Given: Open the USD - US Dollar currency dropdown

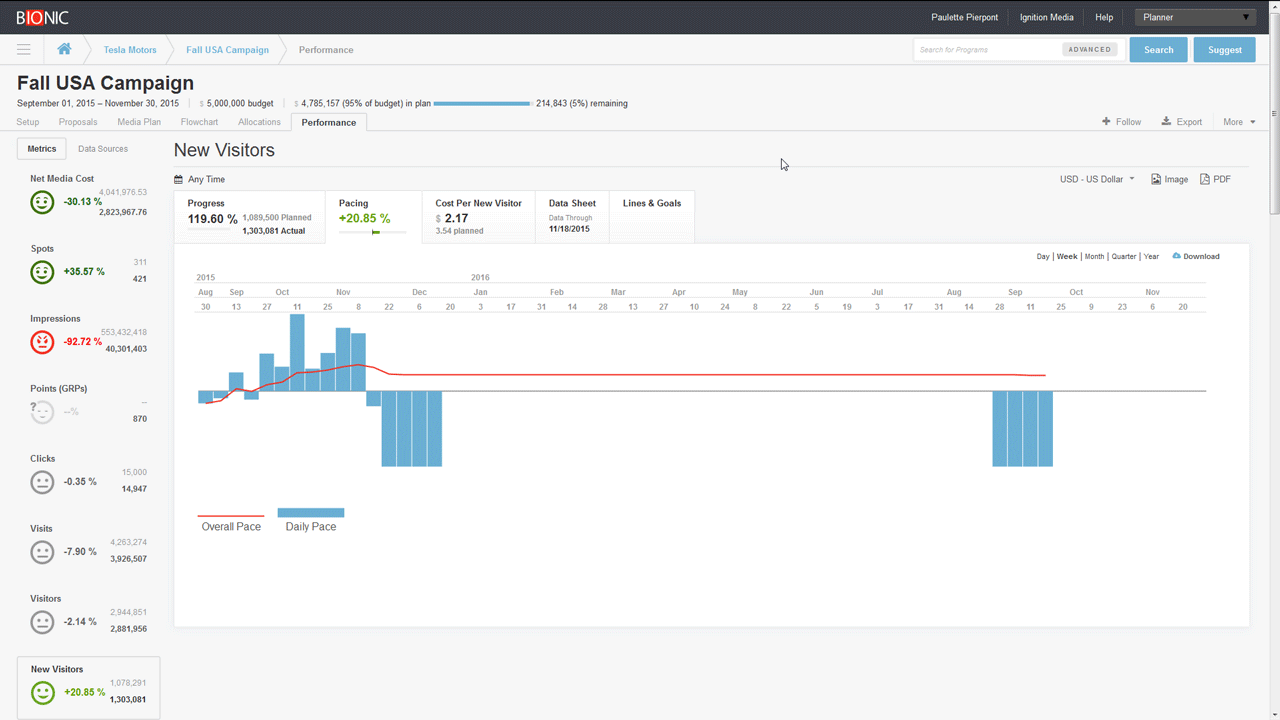Looking at the screenshot, I should [x=1096, y=179].
